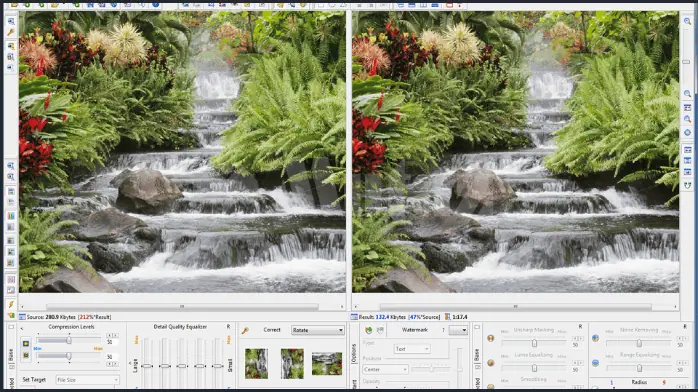Select the third landscape rotate preview thumbnail

coord(327,364)
